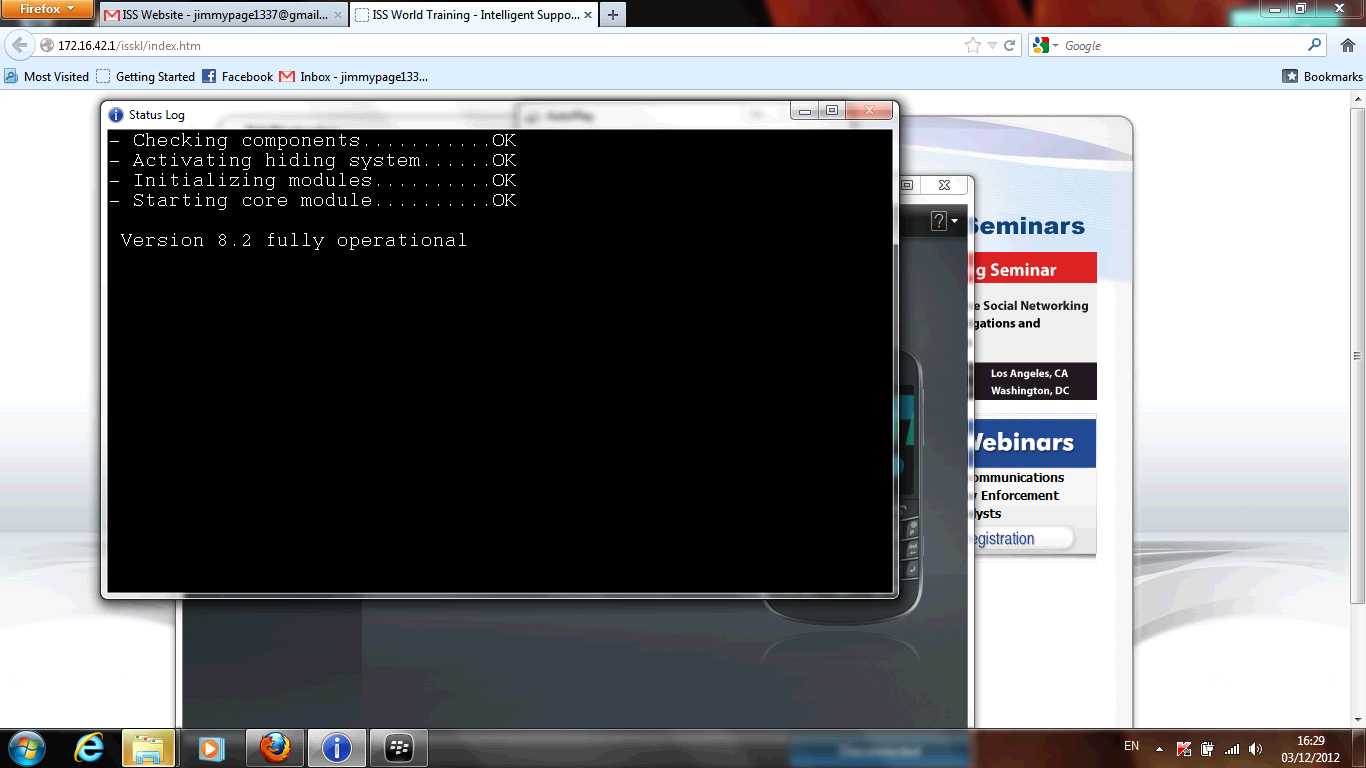The width and height of the screenshot is (1366, 768).
Task: Switch to Status Log taskbar button
Action: pyautogui.click(x=337, y=747)
